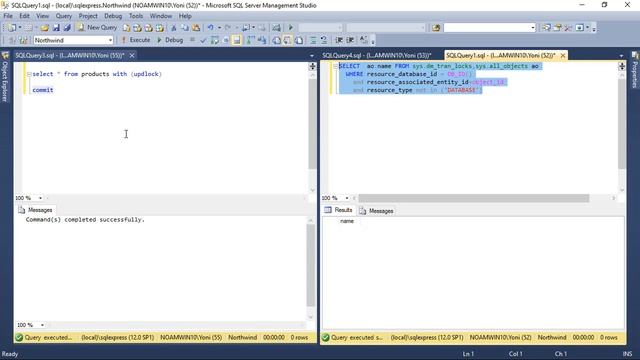Select the Results tab in right pane
640x360 pixels.
point(338,210)
